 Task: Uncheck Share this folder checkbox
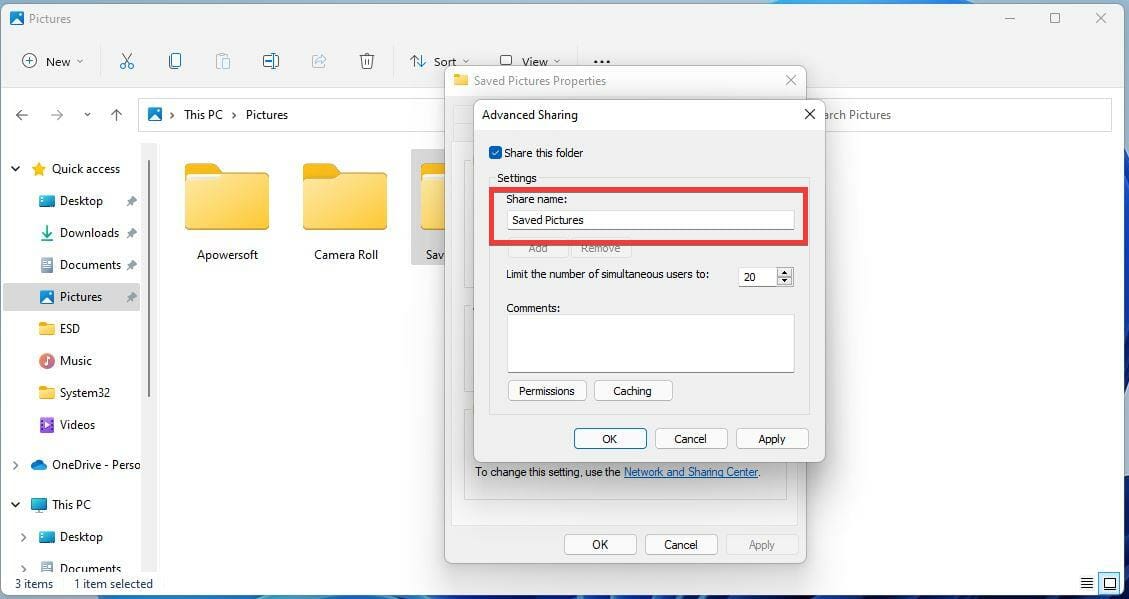point(495,153)
